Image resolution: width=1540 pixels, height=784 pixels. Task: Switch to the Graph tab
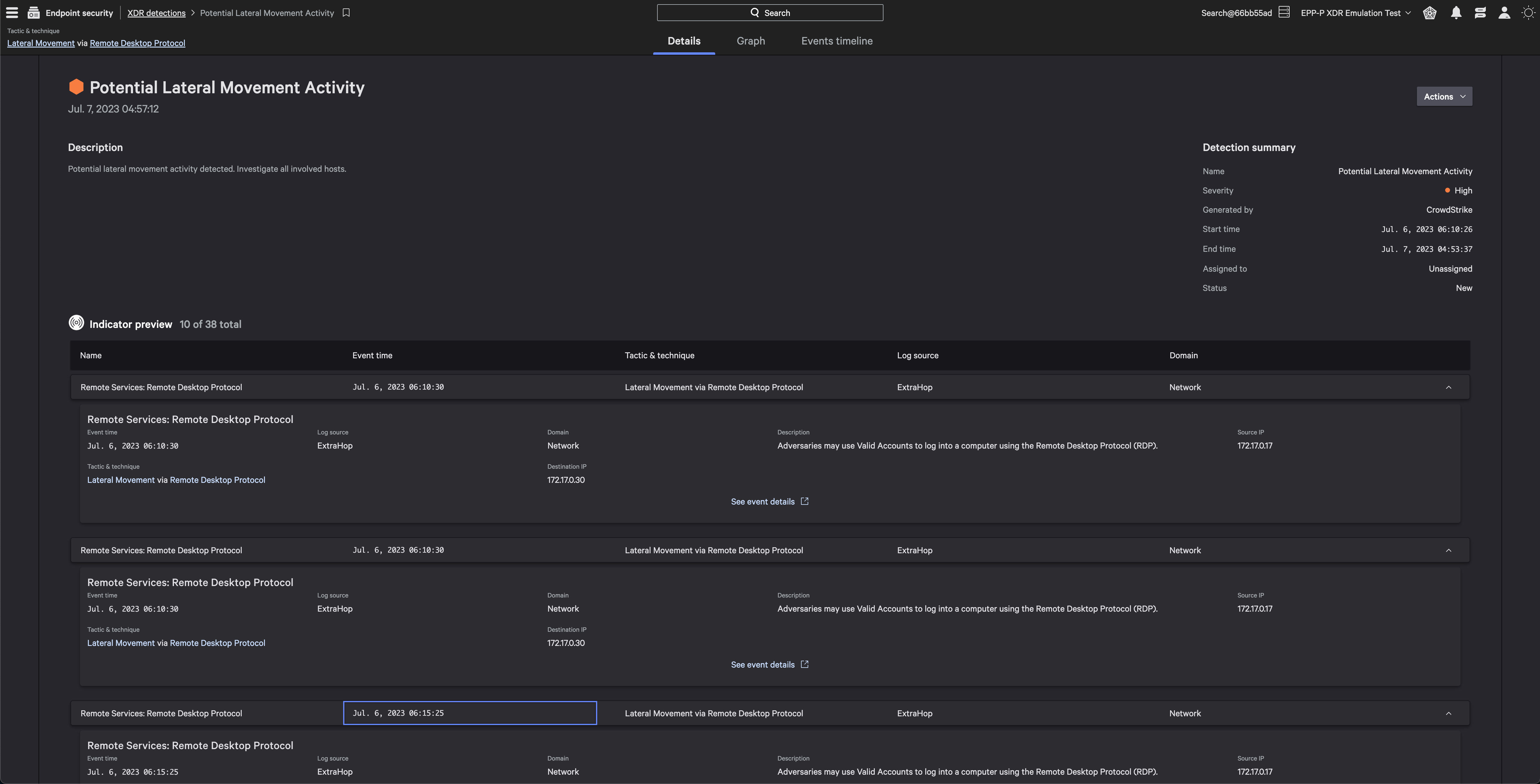coord(750,41)
